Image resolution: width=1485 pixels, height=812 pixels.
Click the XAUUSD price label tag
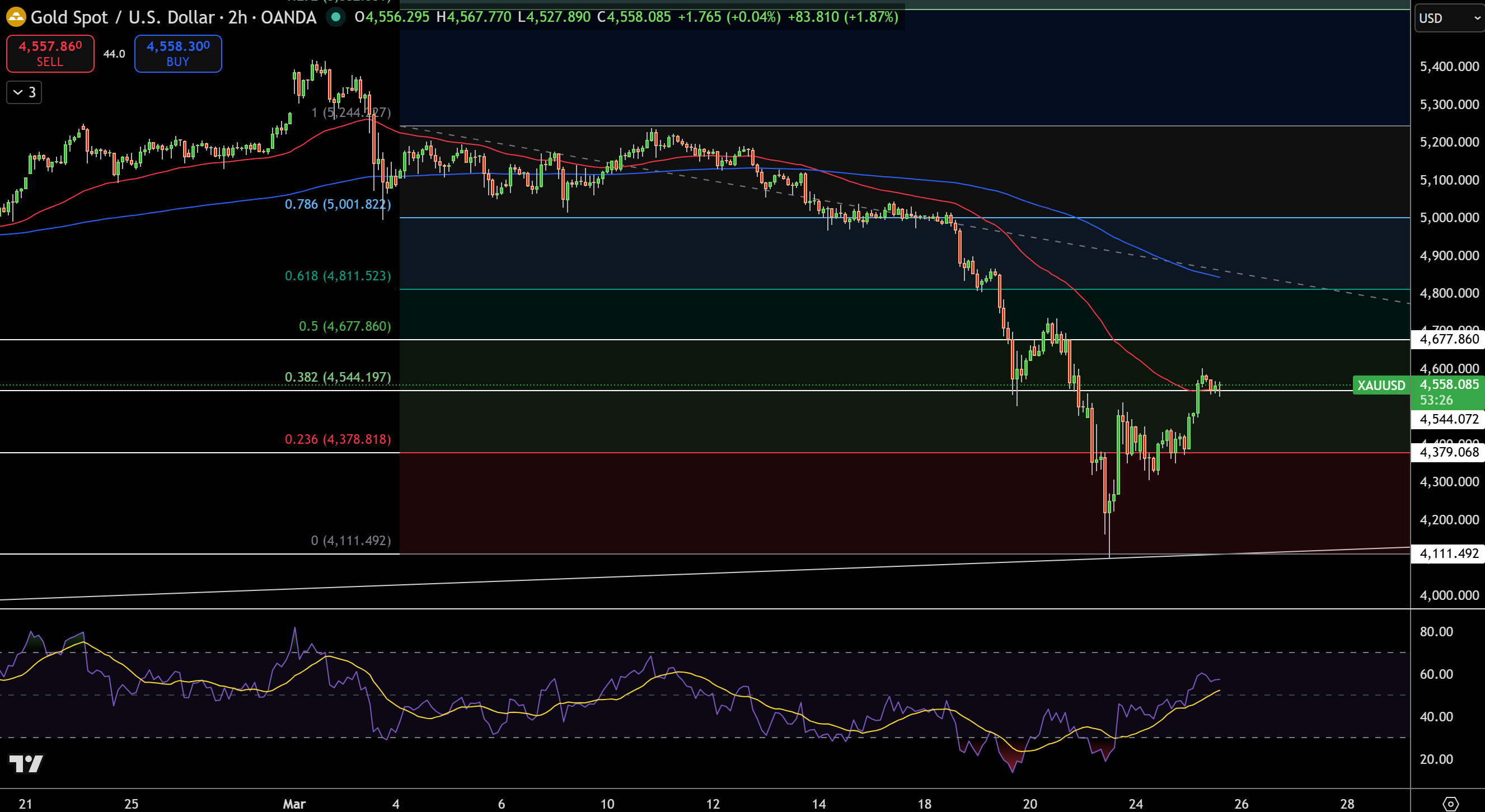(1381, 385)
